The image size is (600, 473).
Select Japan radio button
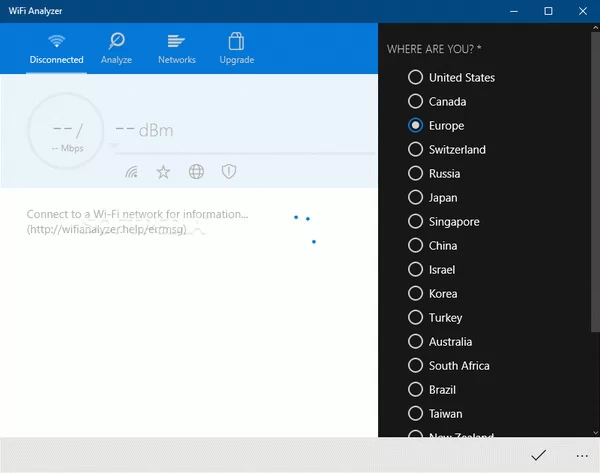[416, 197]
